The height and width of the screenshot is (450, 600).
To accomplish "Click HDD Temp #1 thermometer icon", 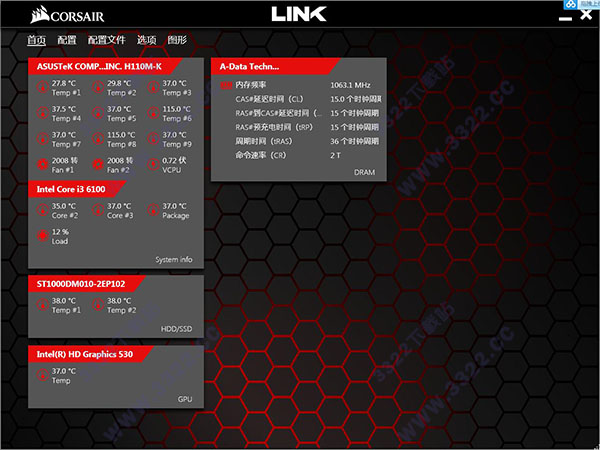I will (42, 305).
